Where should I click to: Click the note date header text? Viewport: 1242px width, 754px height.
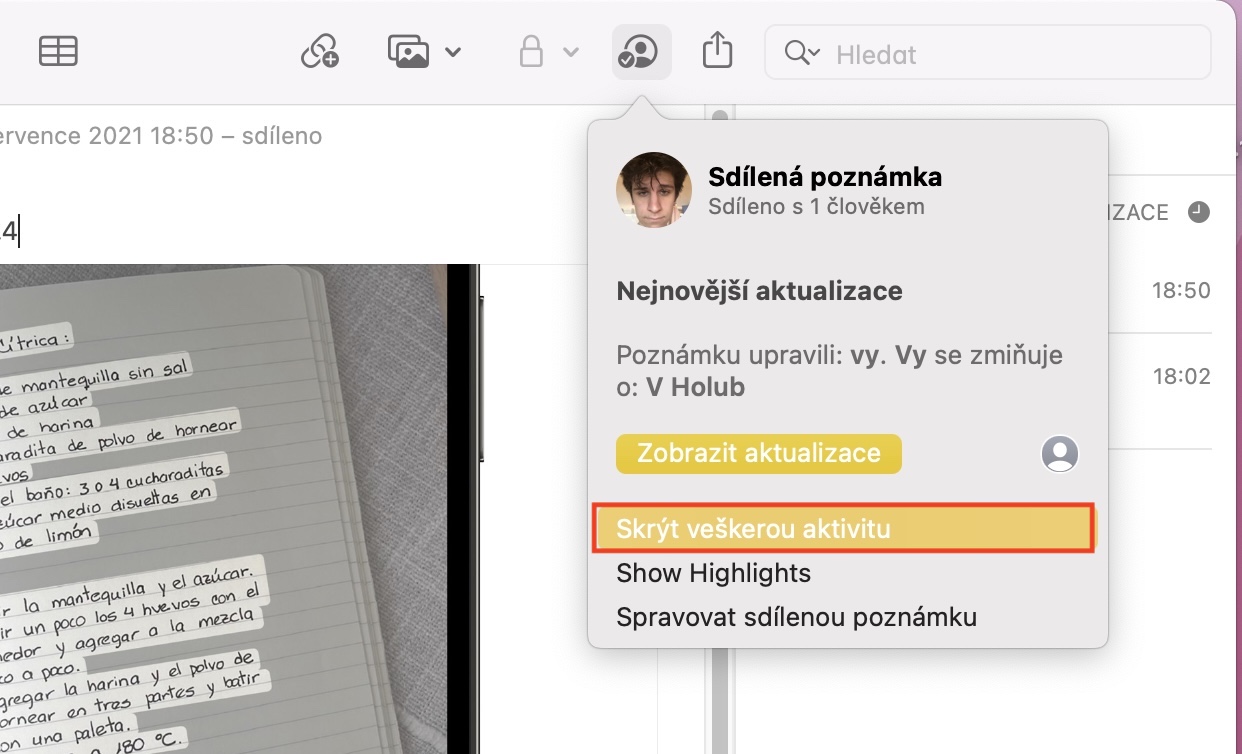[161, 136]
